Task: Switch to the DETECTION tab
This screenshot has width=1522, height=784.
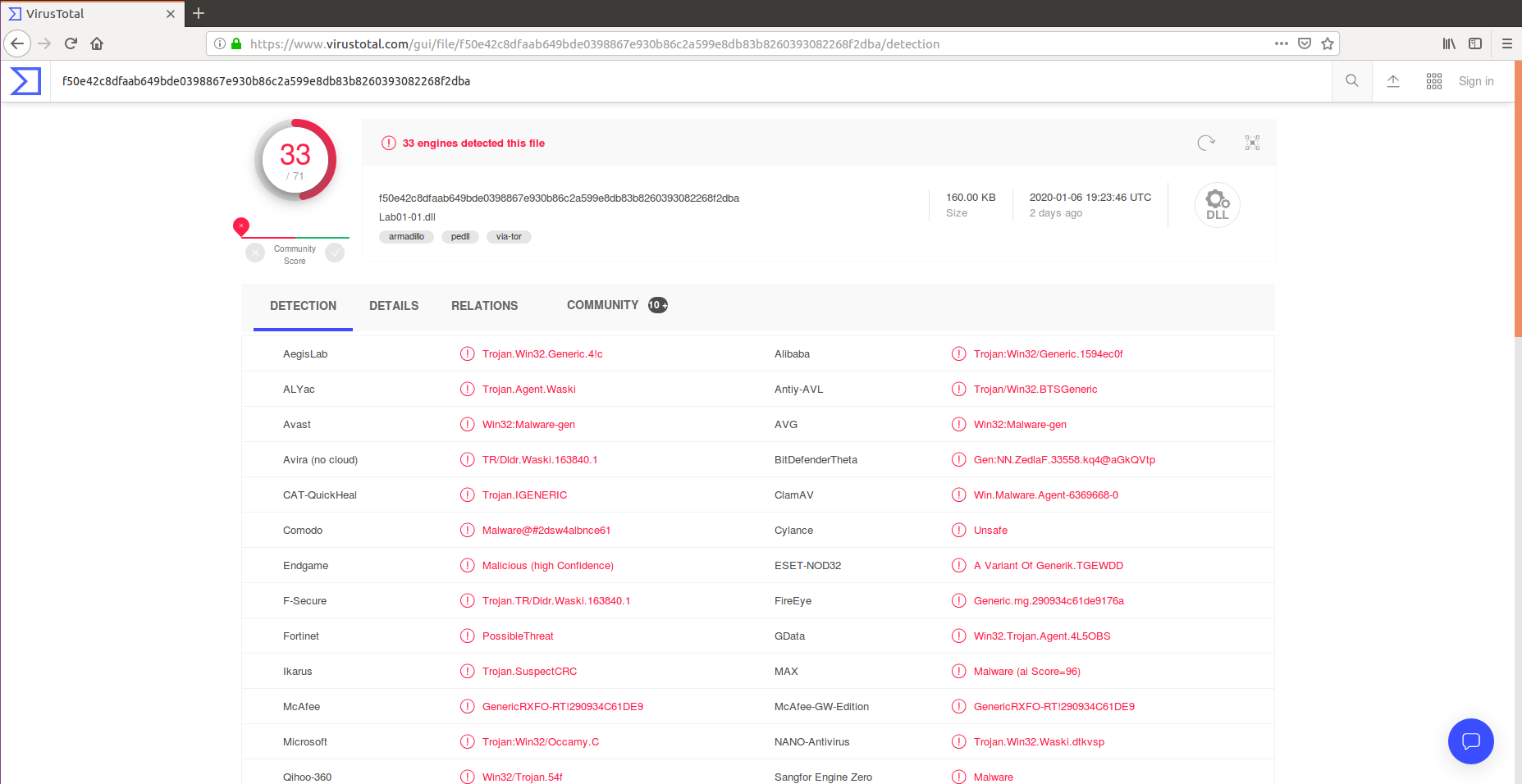Action: coord(303,306)
